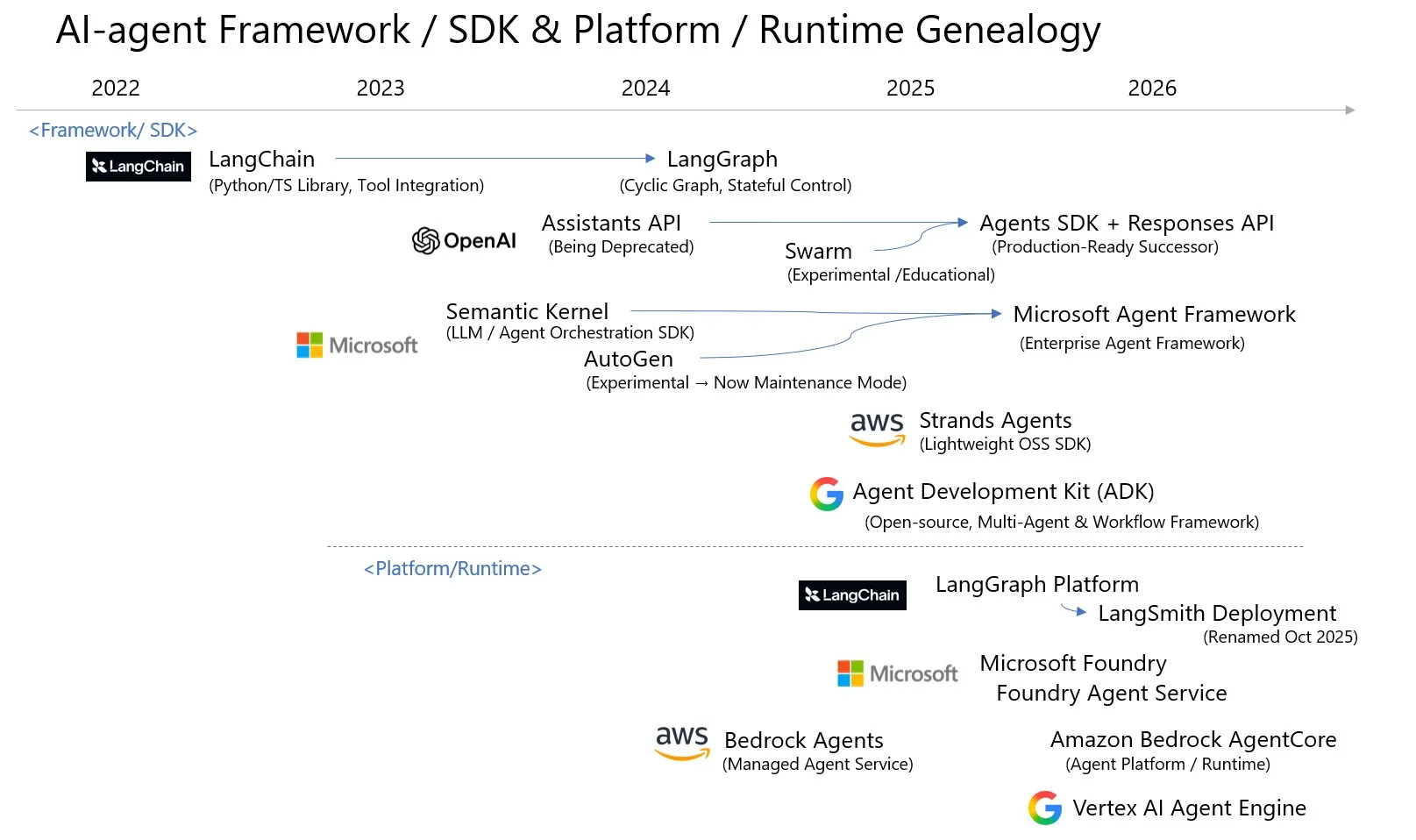
Task: Click the Microsoft logo beside Semantic Kernel
Action: click(357, 345)
